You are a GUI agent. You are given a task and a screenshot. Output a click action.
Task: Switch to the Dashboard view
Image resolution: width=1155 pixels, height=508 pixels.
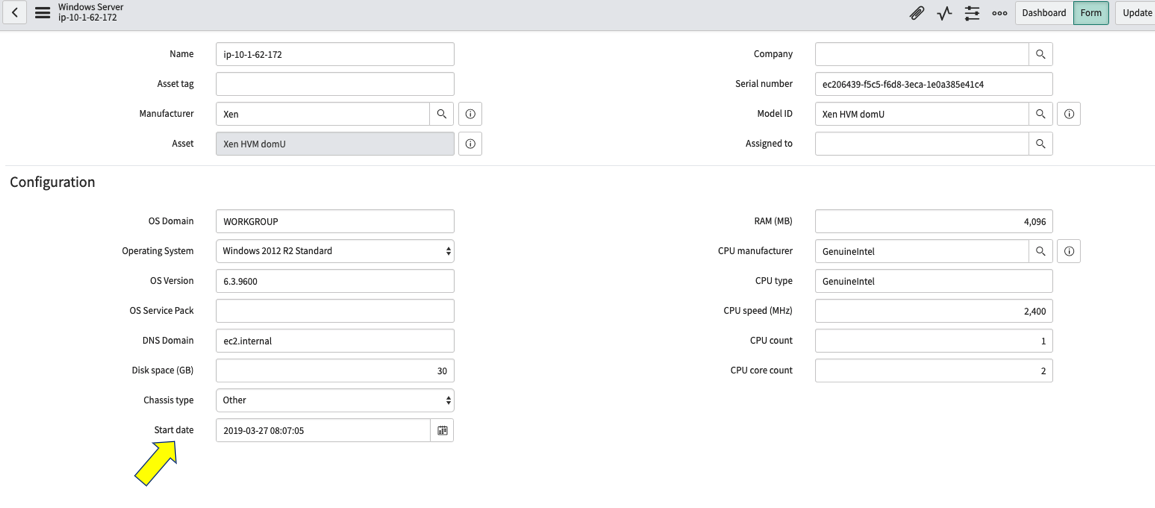1044,13
